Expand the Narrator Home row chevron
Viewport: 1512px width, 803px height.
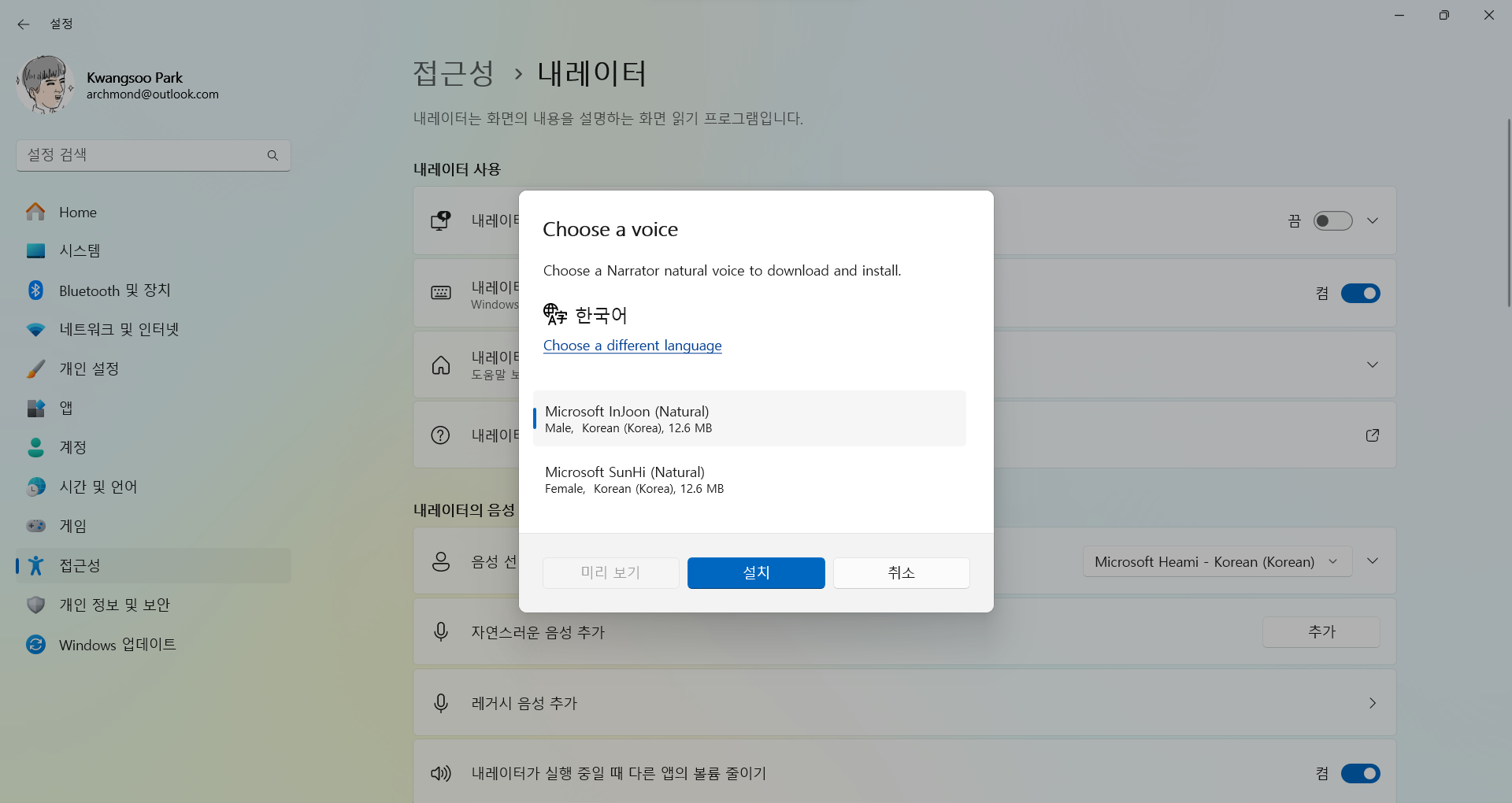[1373, 364]
